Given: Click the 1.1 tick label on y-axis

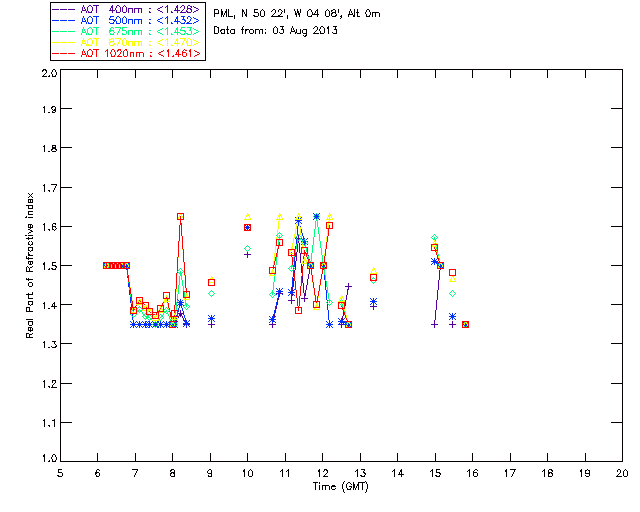Looking at the screenshot, I should coord(49,423).
